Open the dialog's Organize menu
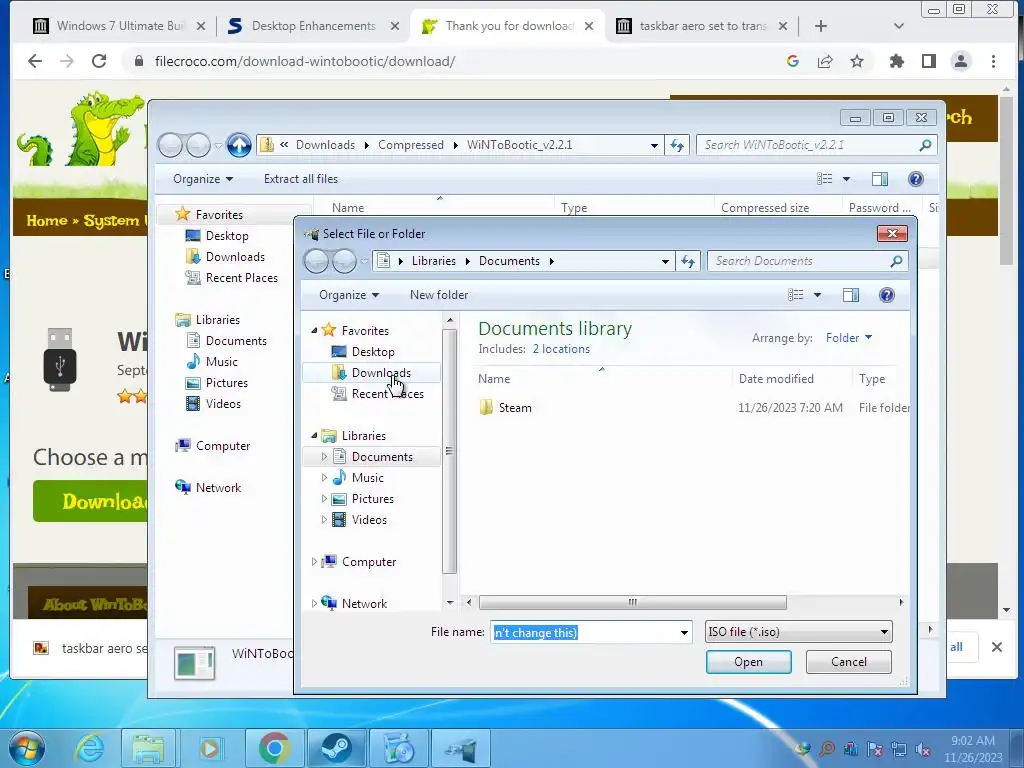 click(x=348, y=295)
